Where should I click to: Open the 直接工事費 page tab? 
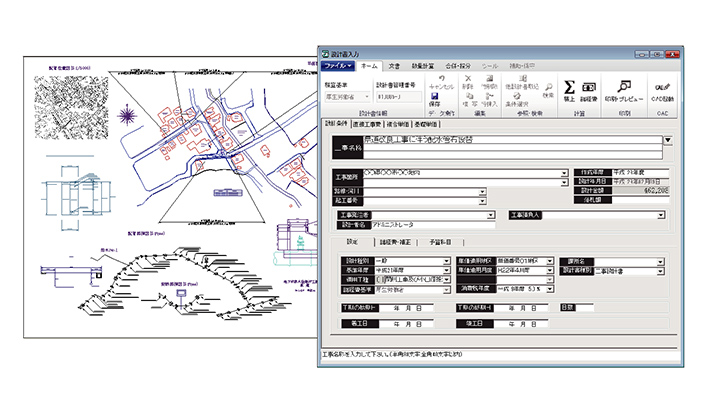[367, 124]
